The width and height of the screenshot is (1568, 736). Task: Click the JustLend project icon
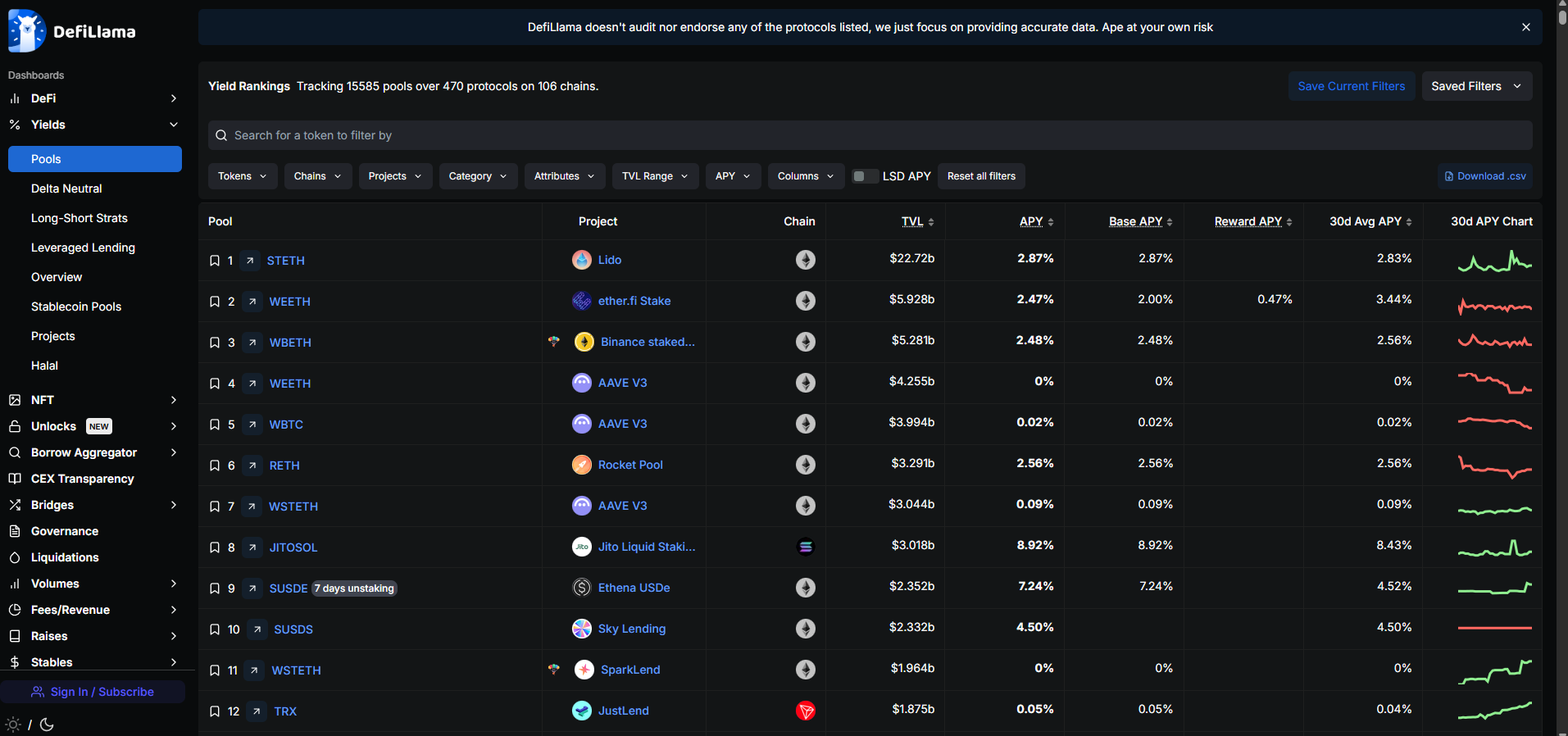582,711
